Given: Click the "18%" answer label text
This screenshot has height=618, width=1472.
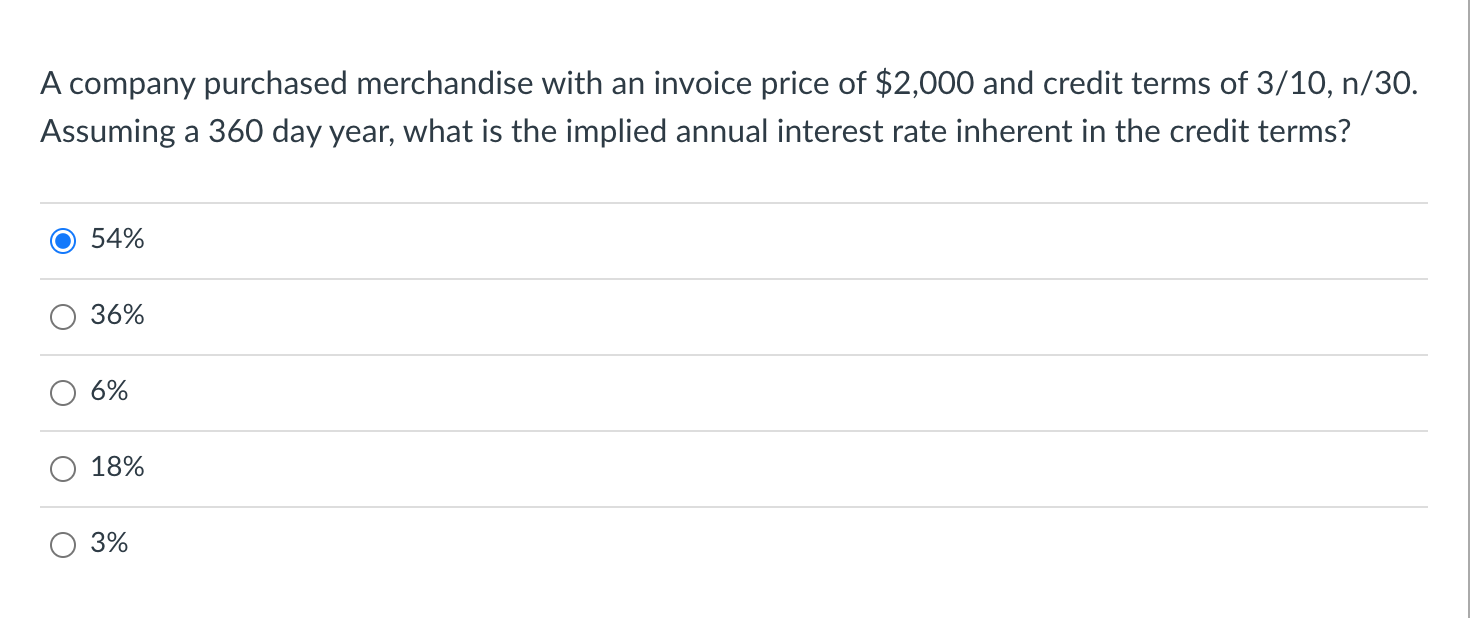Looking at the screenshot, I should coord(117,468).
